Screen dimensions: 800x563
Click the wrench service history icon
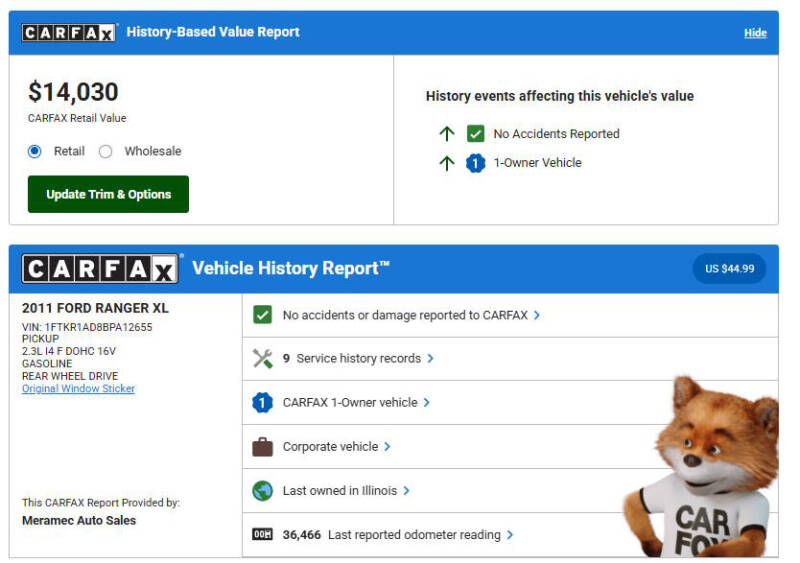262,359
